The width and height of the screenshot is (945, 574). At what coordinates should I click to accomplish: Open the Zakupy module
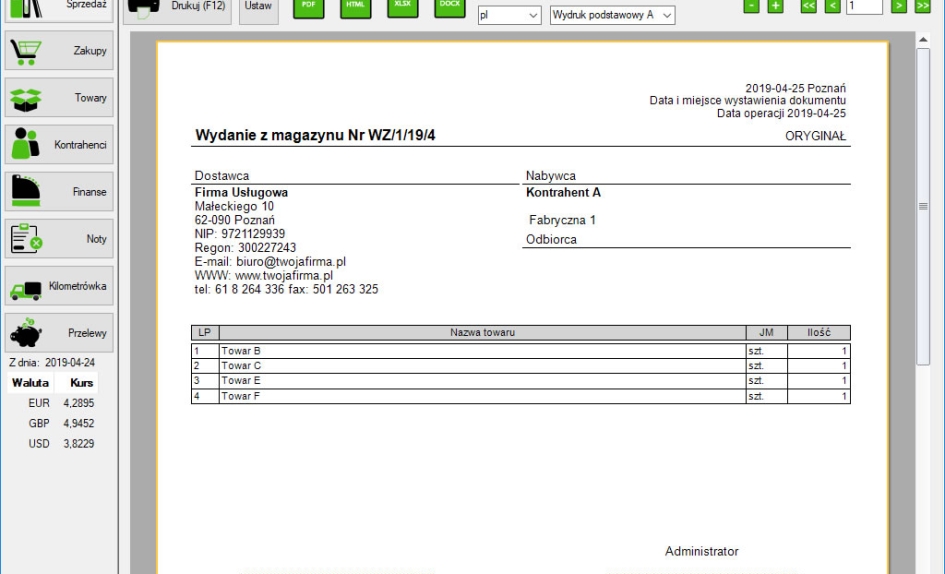tap(59, 51)
